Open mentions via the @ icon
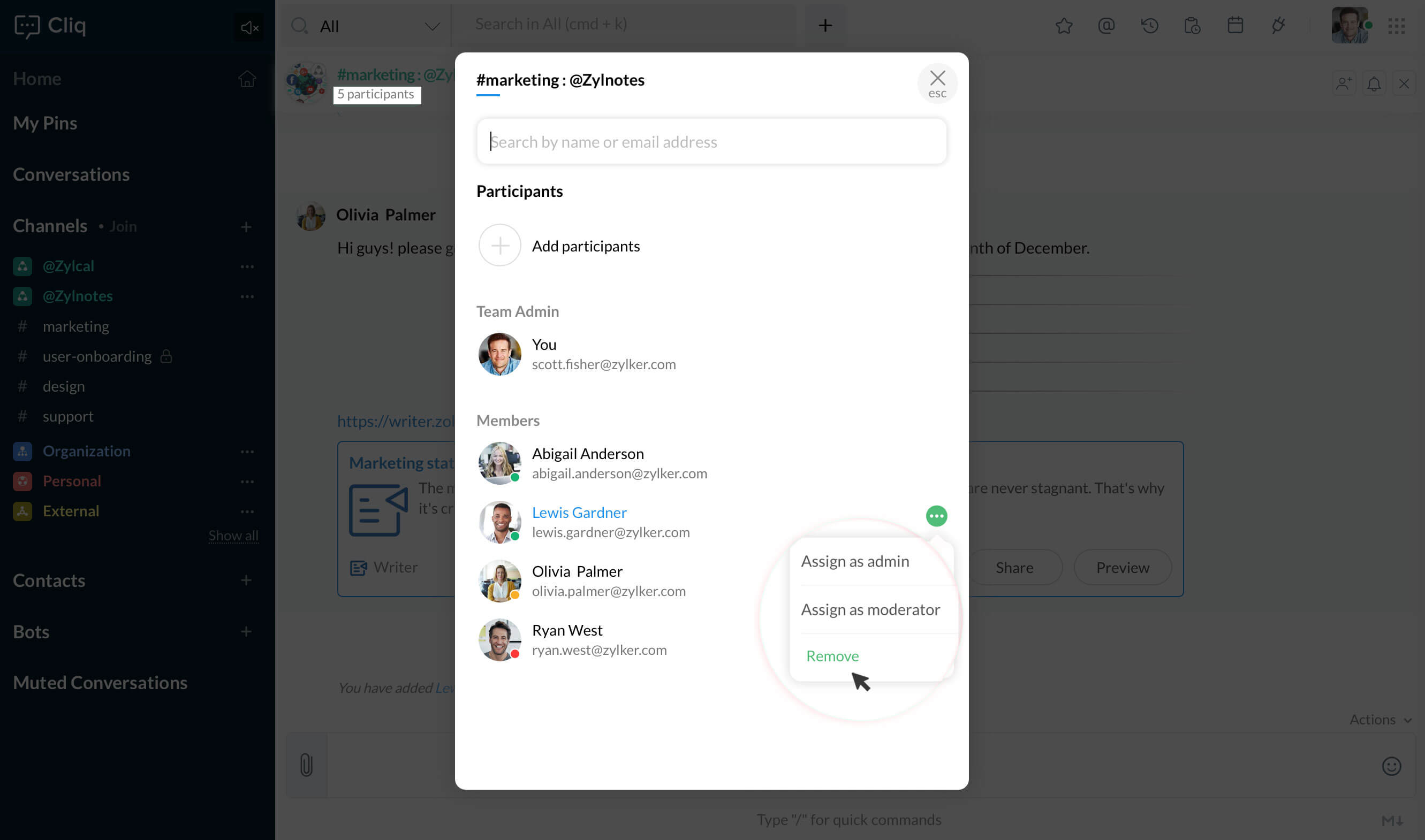 [x=1106, y=26]
